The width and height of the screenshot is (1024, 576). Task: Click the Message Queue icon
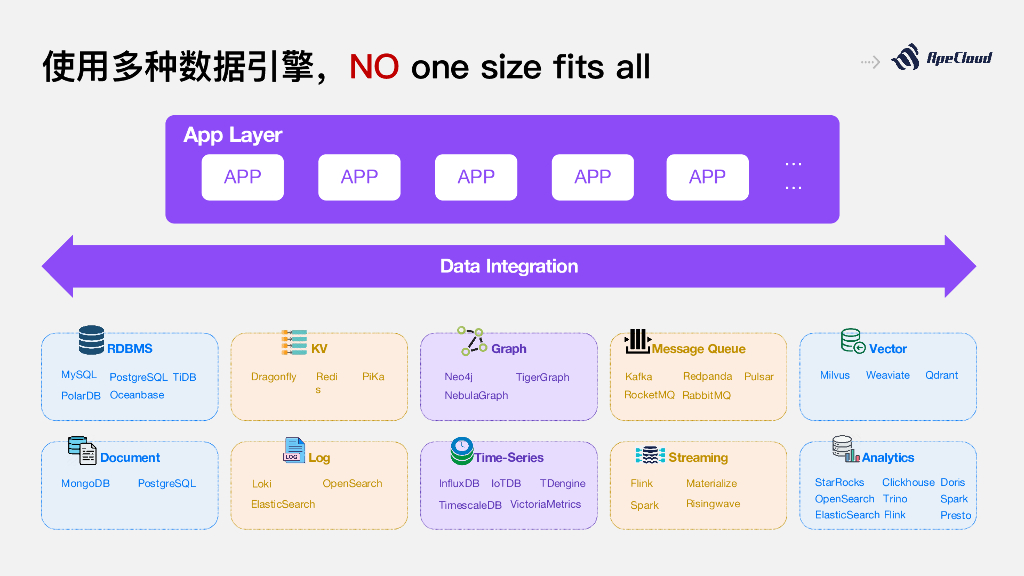pyautogui.click(x=637, y=341)
